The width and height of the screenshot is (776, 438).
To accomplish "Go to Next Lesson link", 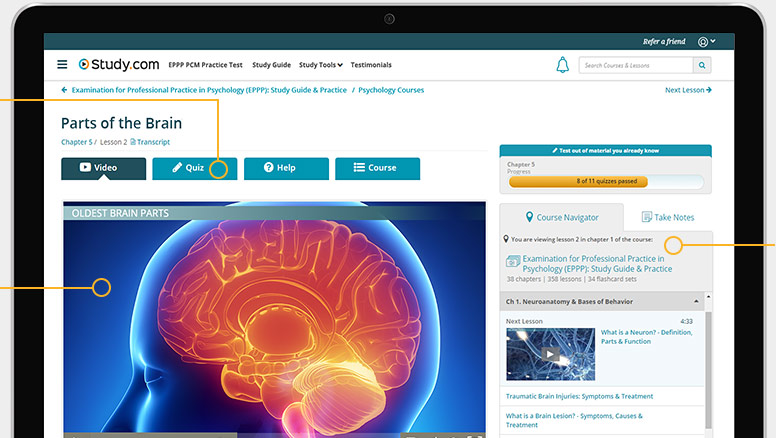I will click(688, 90).
